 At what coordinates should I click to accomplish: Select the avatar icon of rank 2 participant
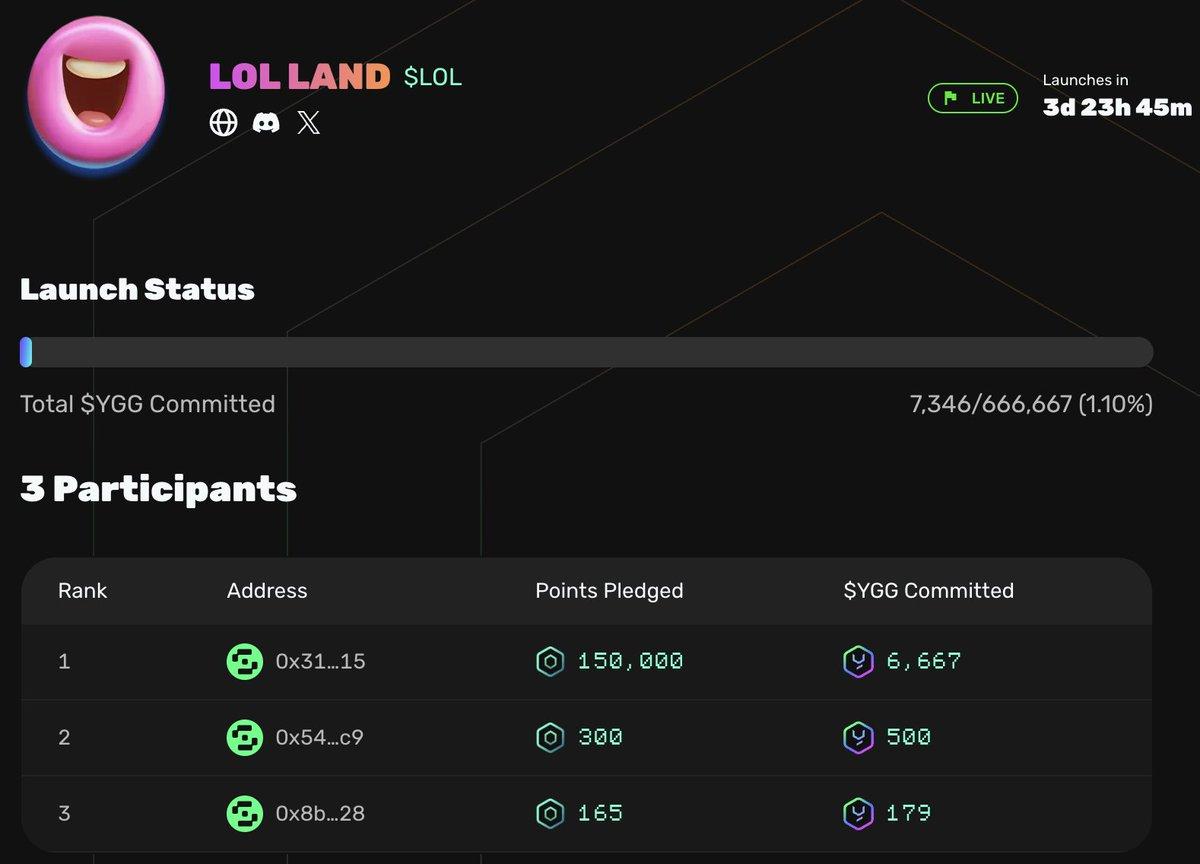coord(245,737)
